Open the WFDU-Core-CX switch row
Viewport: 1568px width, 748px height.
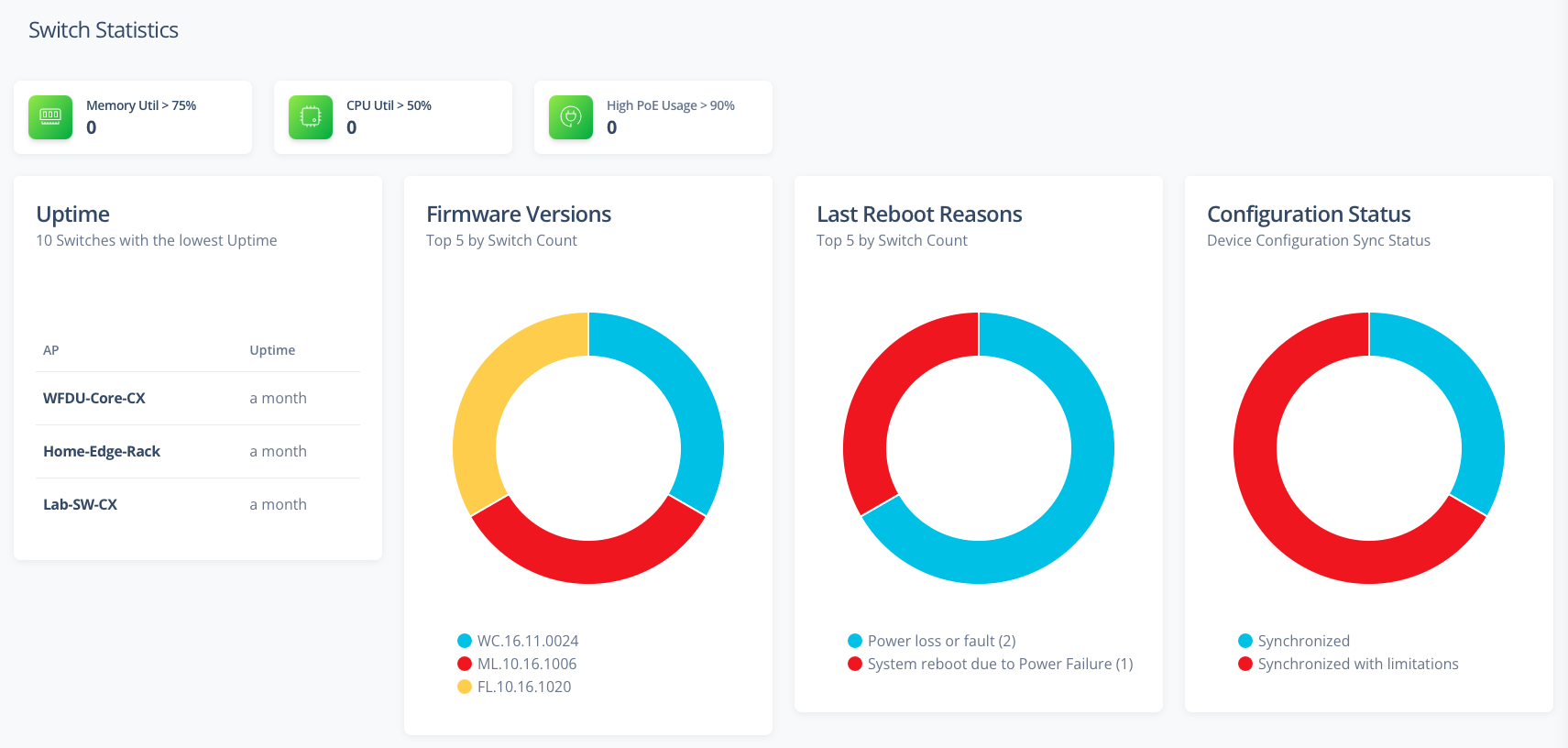click(x=94, y=398)
